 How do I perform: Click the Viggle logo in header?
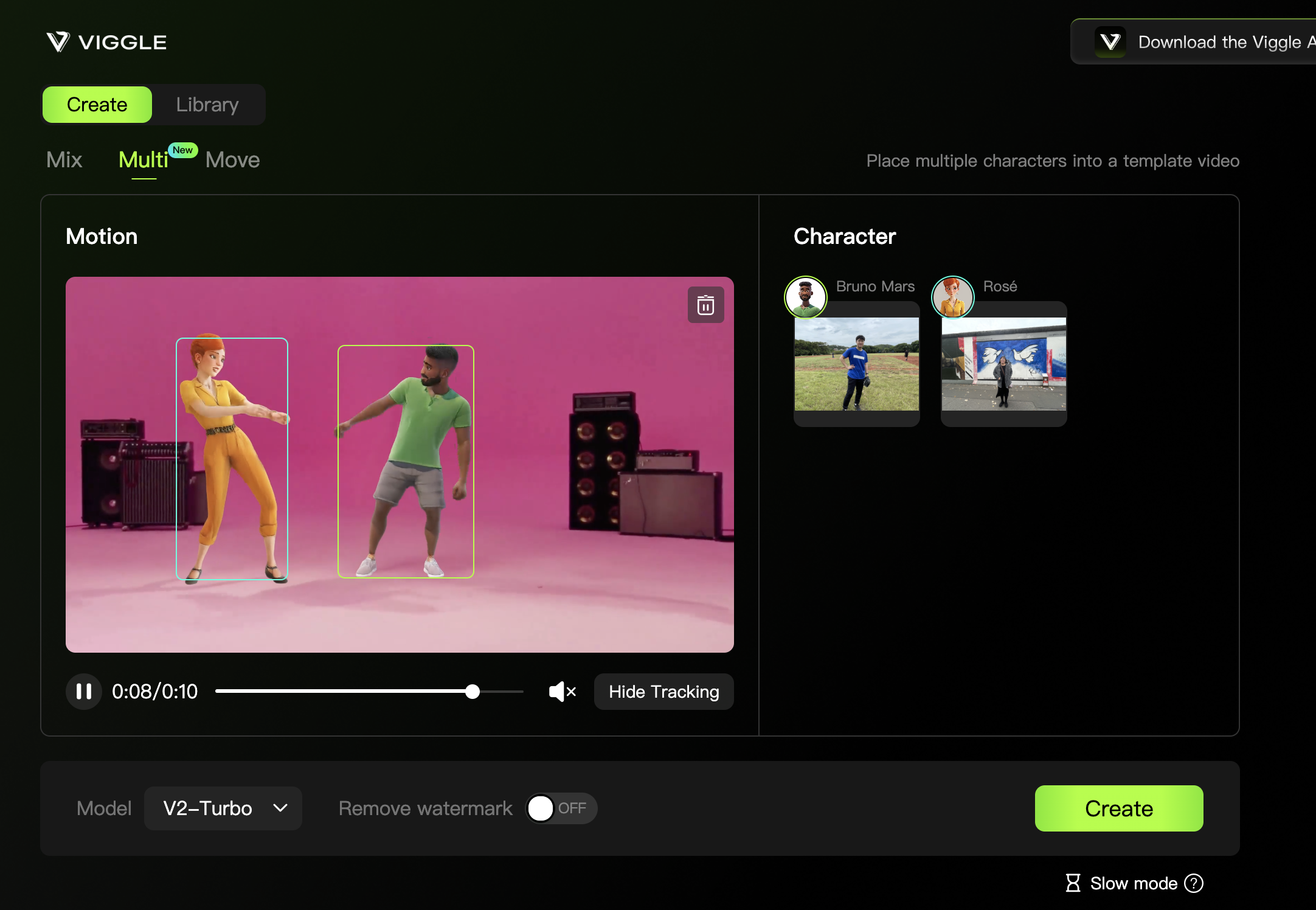(107, 42)
